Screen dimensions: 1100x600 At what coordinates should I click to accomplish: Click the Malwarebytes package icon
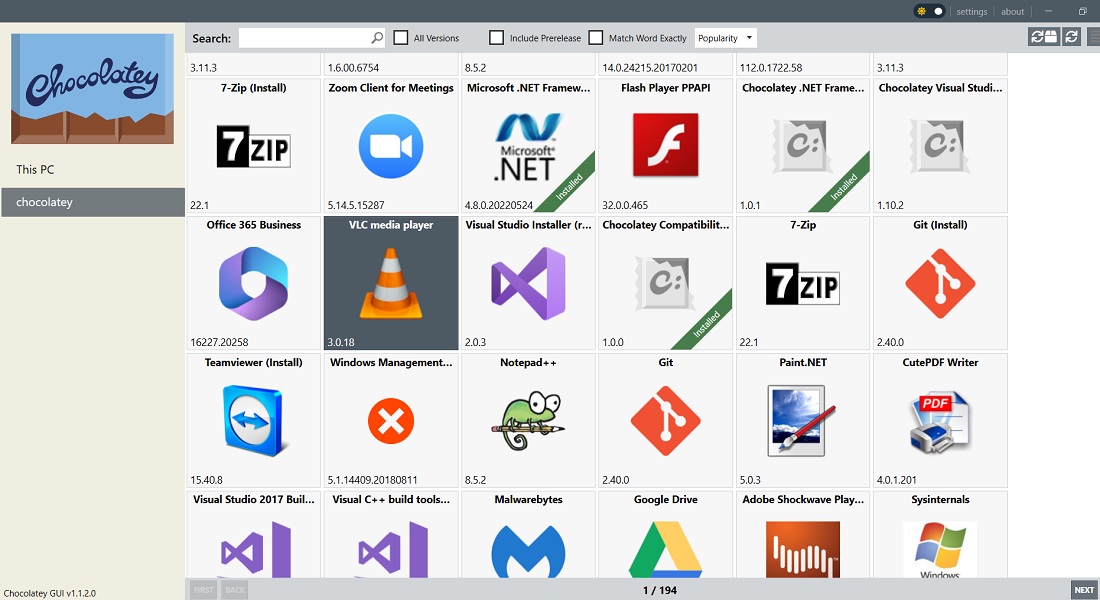tap(528, 548)
